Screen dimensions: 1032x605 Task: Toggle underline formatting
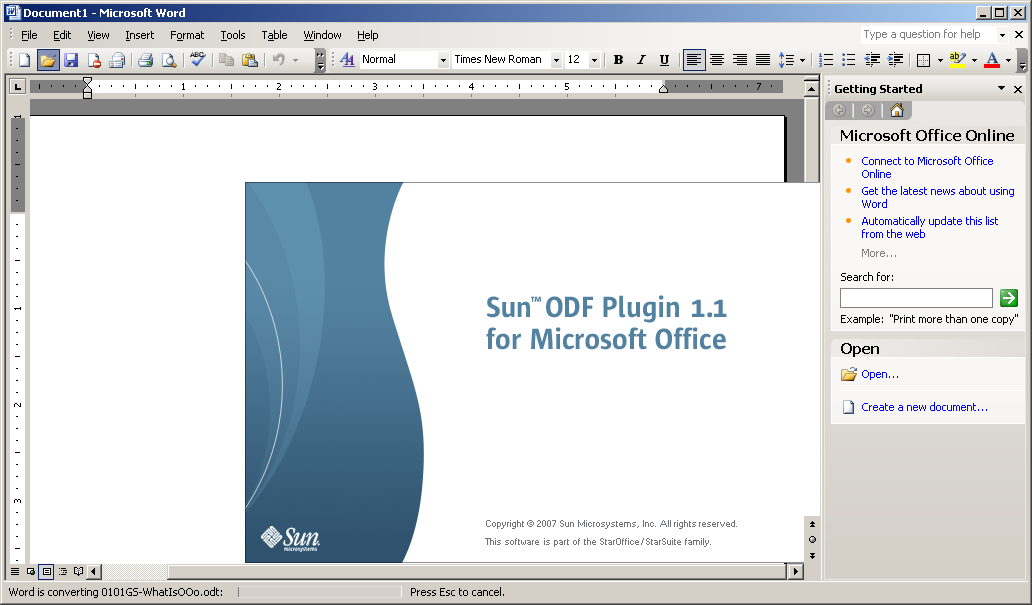click(x=664, y=60)
